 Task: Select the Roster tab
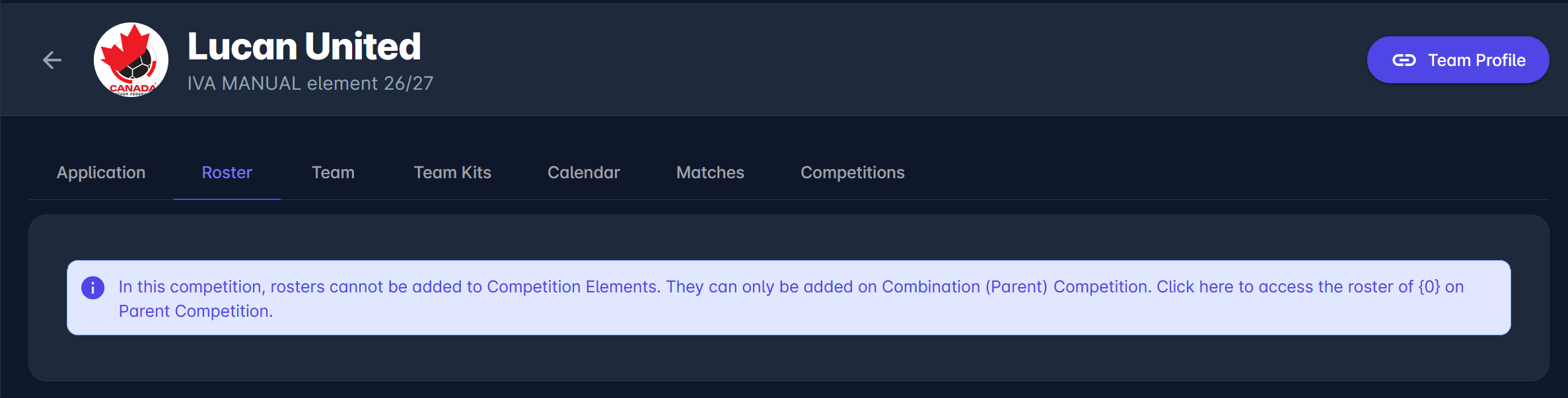pyautogui.click(x=227, y=172)
